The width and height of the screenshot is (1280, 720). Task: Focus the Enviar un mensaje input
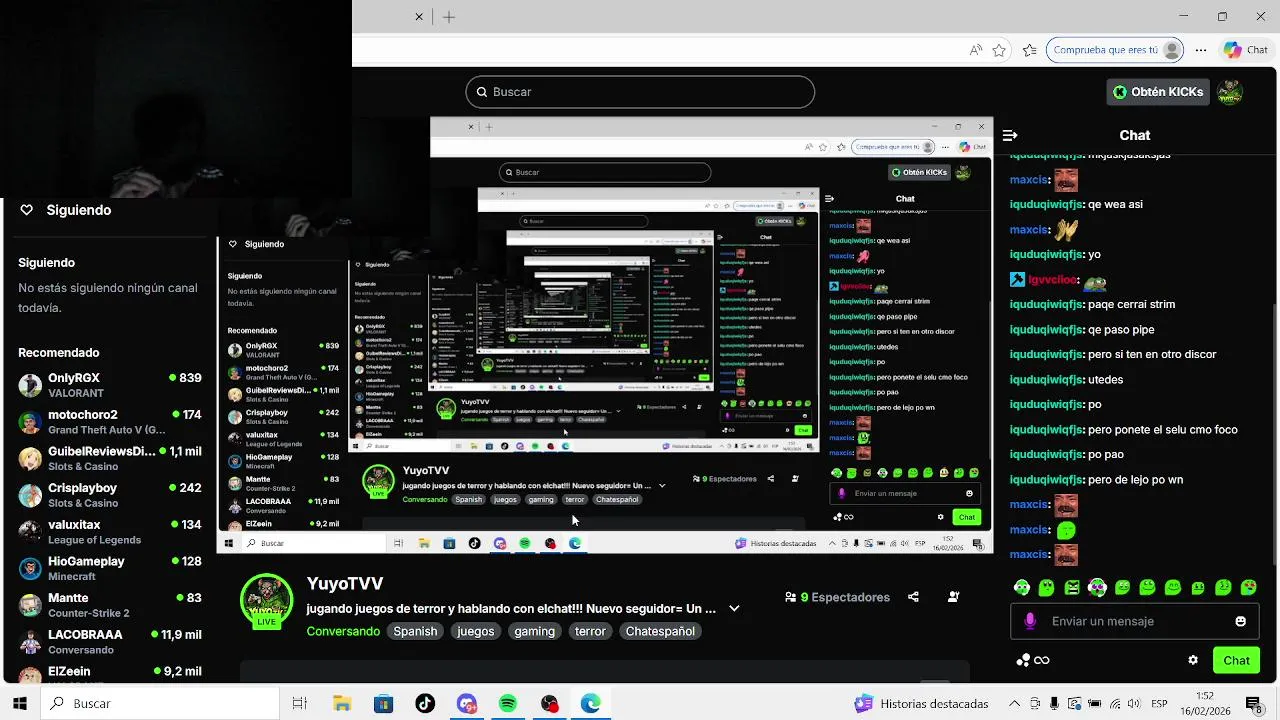tap(1134, 621)
